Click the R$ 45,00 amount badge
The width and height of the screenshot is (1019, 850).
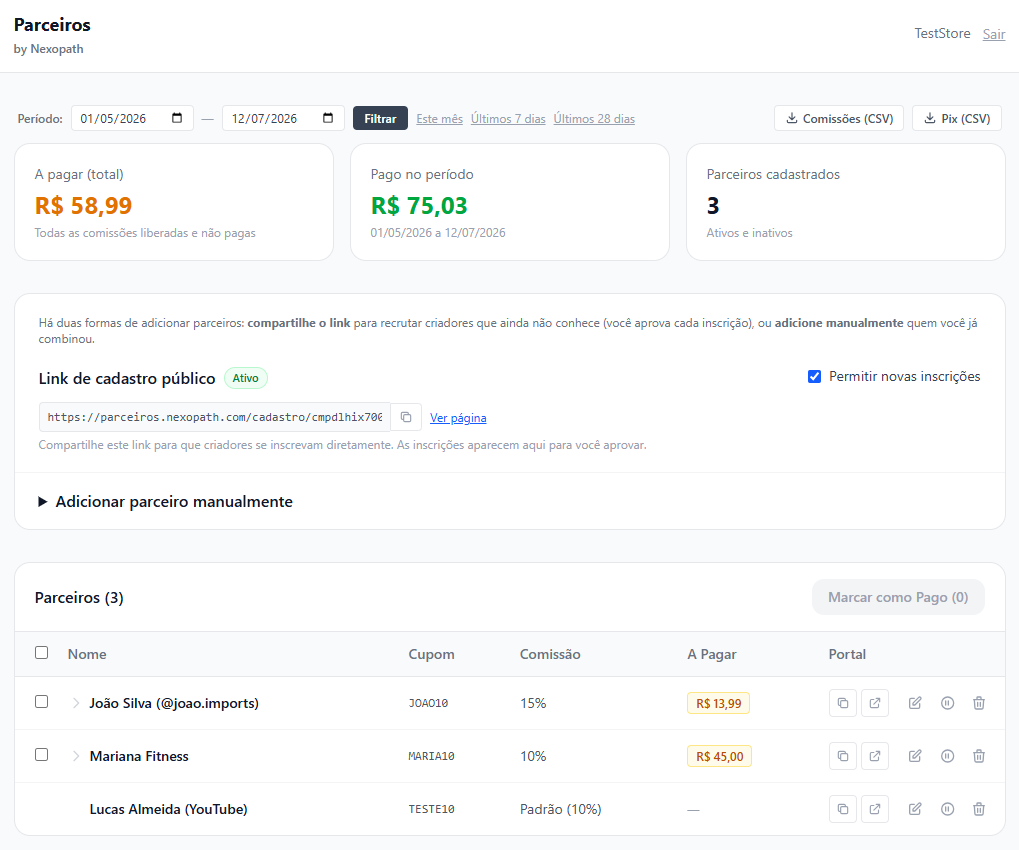pos(719,756)
